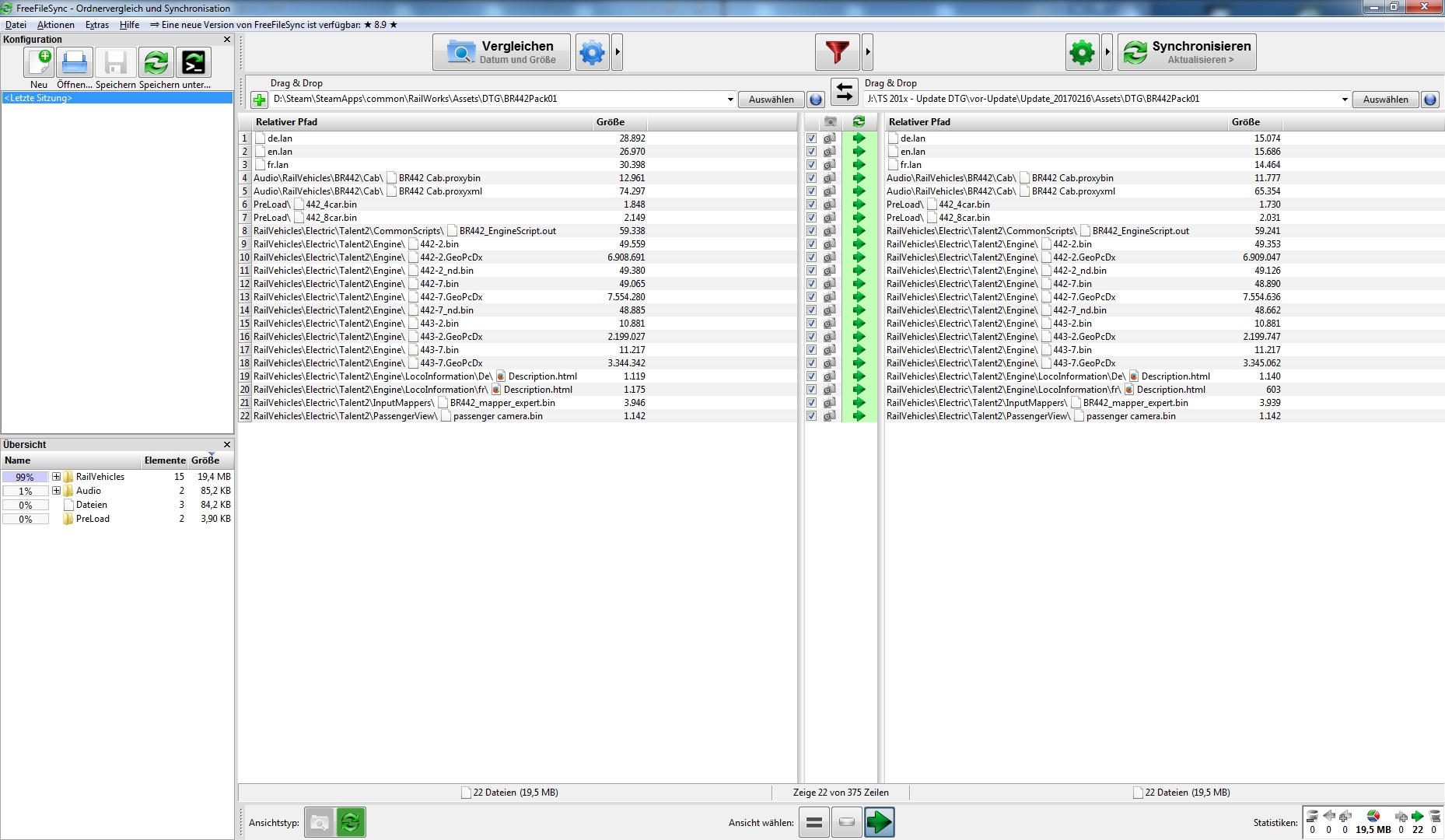Click Auswählen for the left folder
The height and width of the screenshot is (840, 1445).
click(x=771, y=100)
